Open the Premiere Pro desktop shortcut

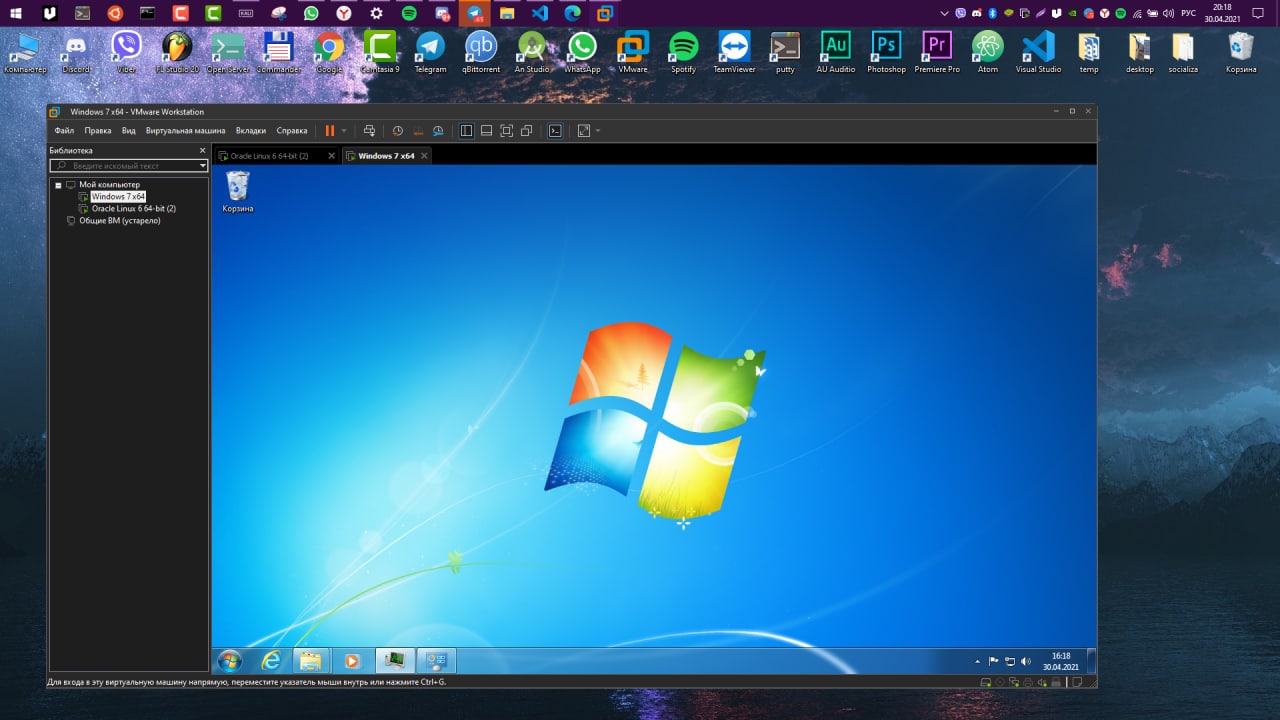(937, 52)
